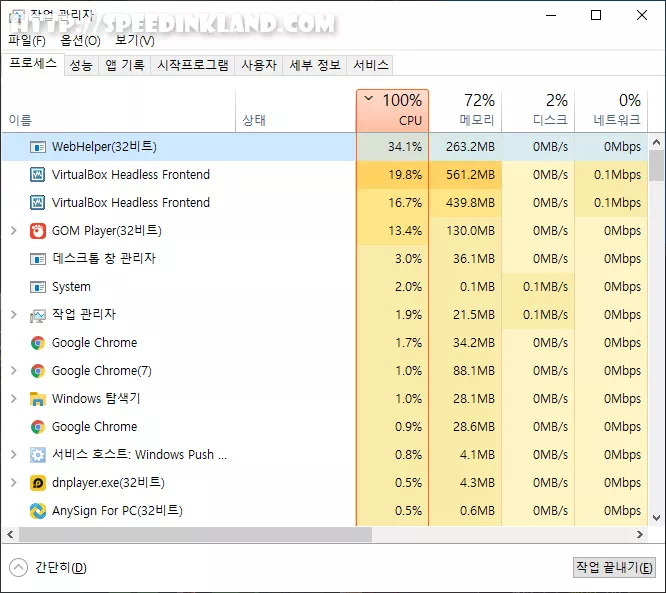Click the first VirtualBox Headless Frontend icon (561.2MB)
The height and width of the screenshot is (593, 666).
(x=38, y=175)
